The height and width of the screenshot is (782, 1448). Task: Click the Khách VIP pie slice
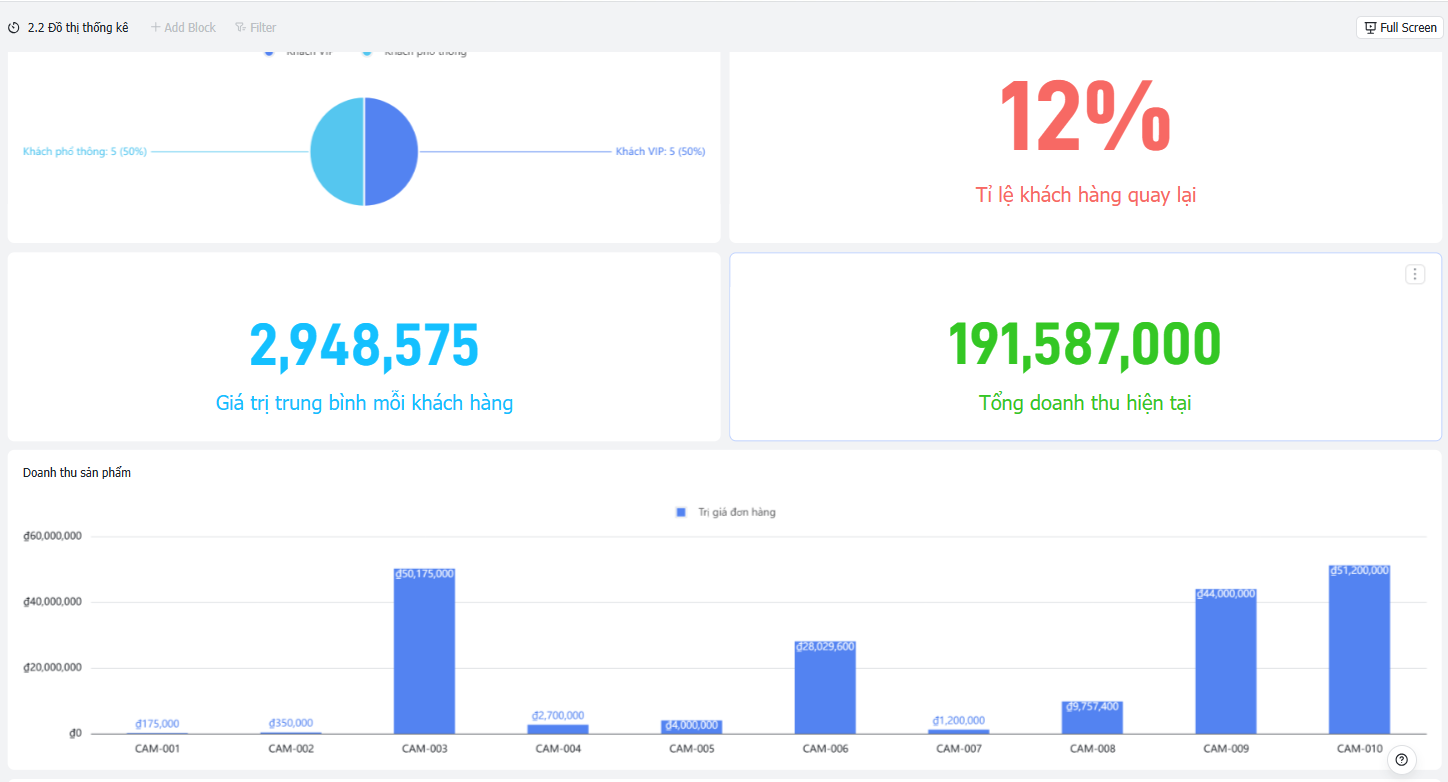point(391,152)
